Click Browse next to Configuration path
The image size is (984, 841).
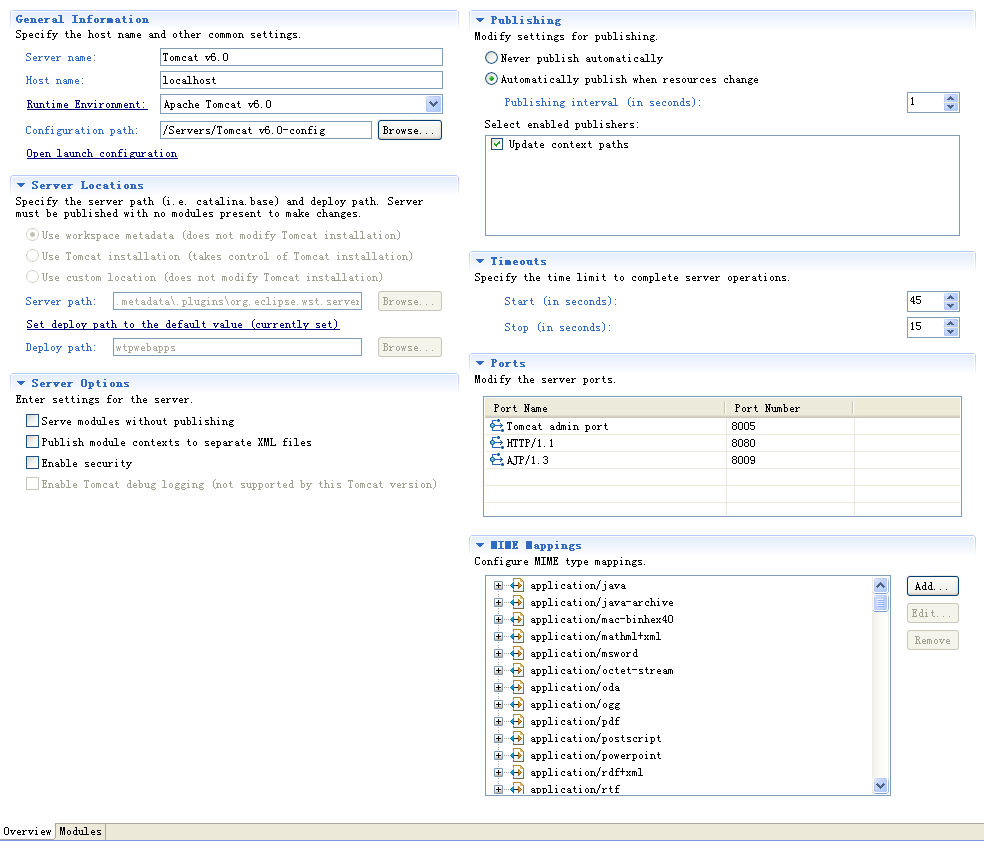[x=410, y=130]
